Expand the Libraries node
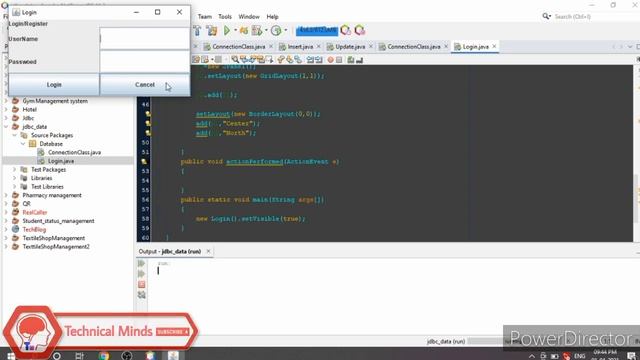This screenshot has height=360, width=640. click(x=15, y=178)
